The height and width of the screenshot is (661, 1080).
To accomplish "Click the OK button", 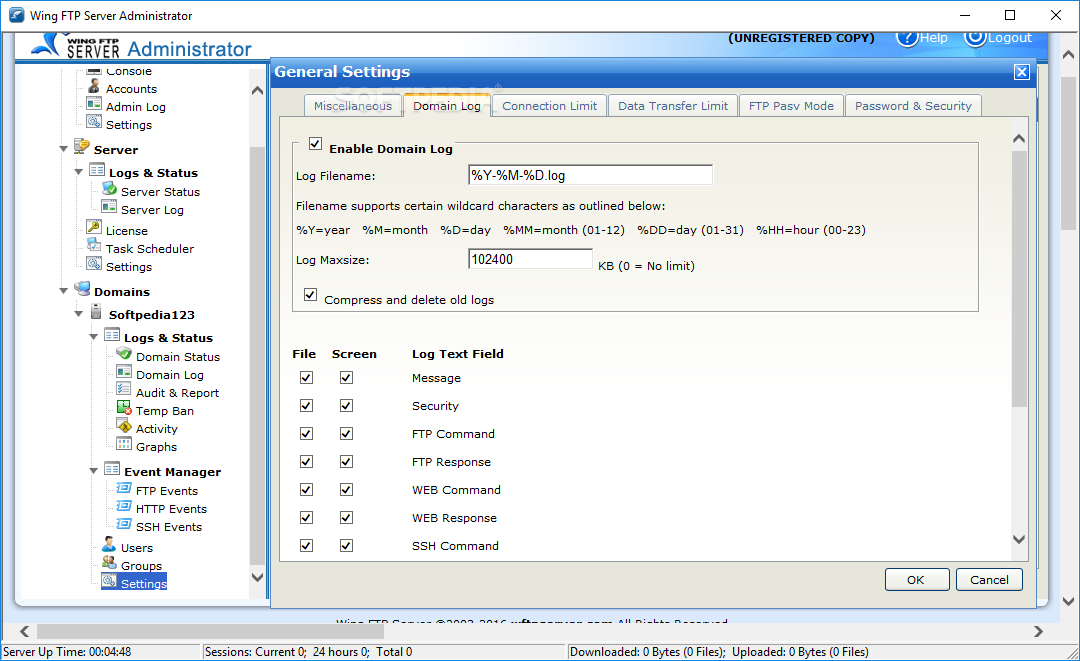I will (x=917, y=580).
